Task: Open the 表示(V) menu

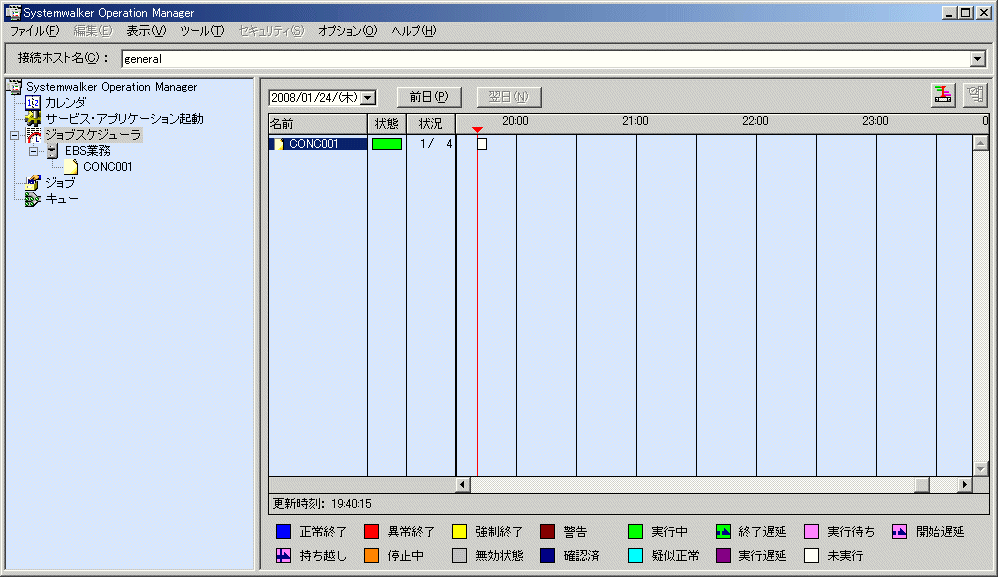Action: click(146, 31)
